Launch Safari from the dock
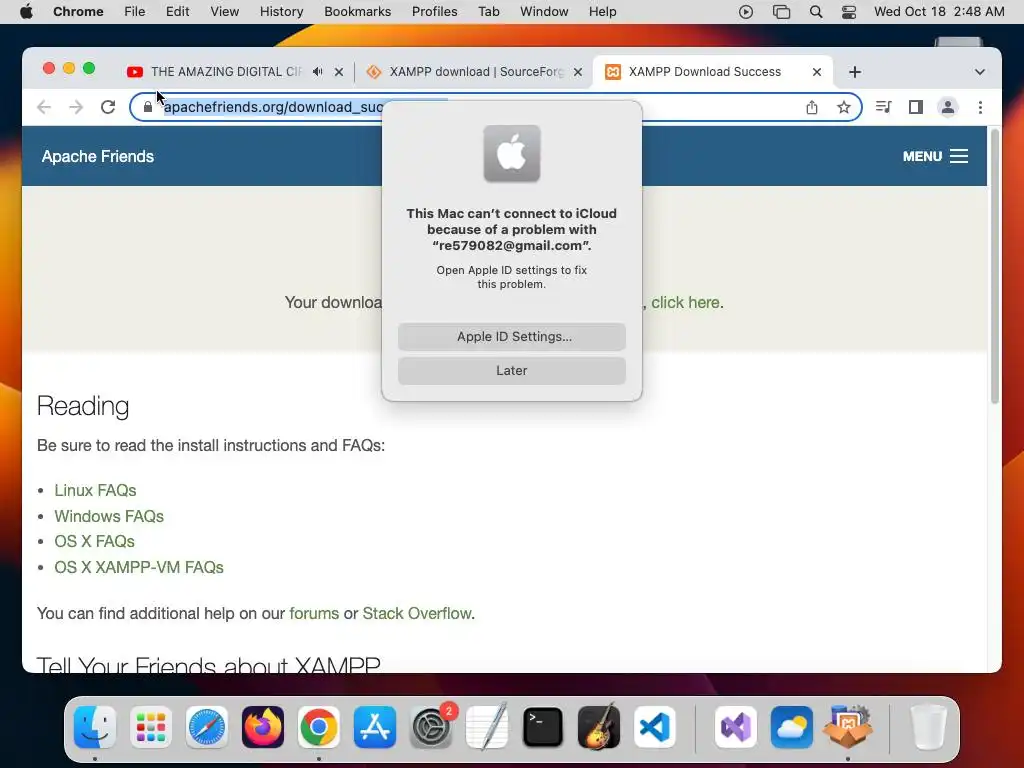1024x768 pixels. click(207, 727)
